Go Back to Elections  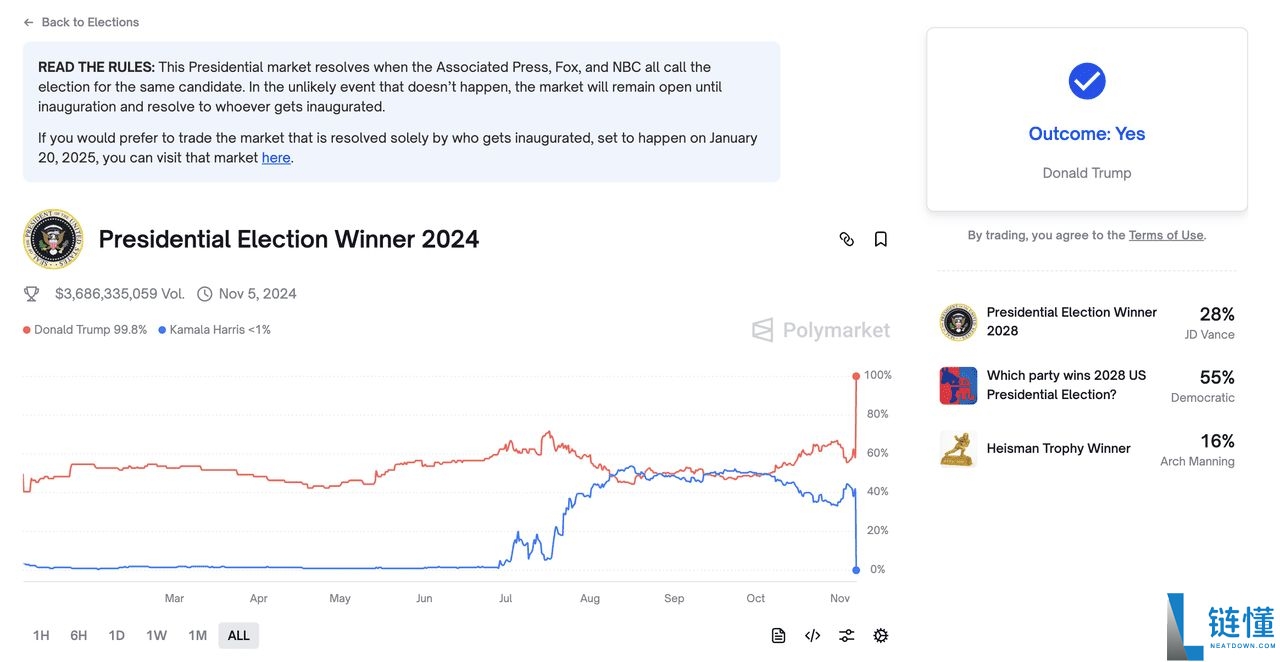80,21
